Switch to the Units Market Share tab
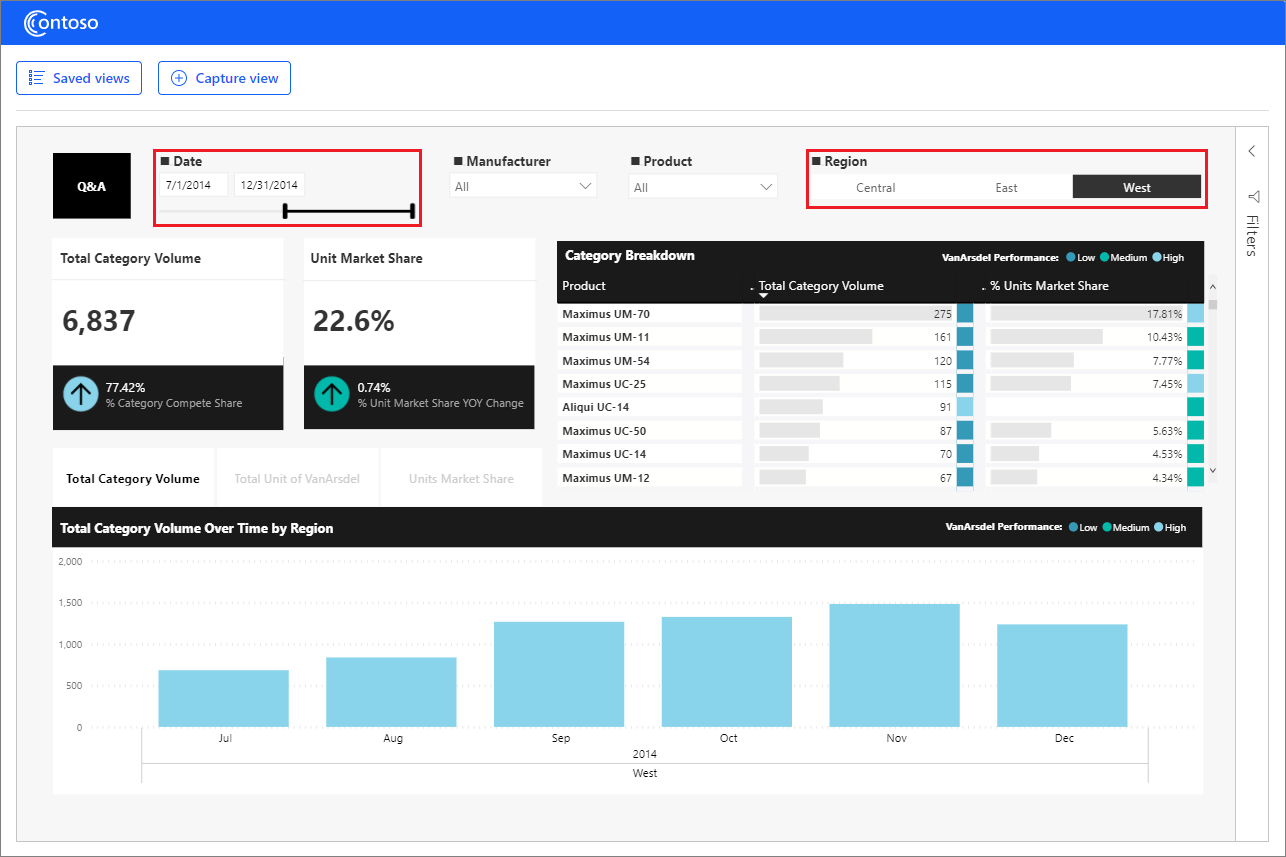Screen dimensions: 1286x857 pos(460,478)
